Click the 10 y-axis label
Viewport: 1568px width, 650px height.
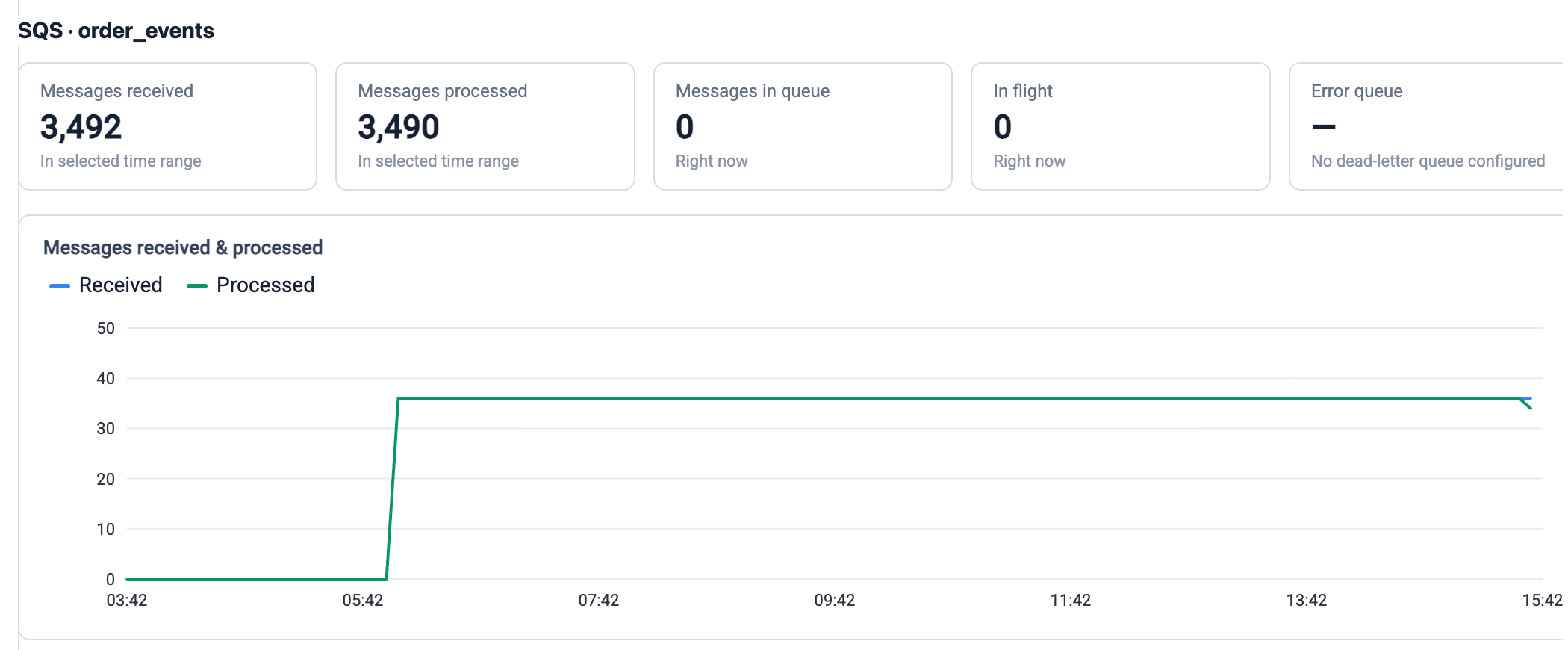(x=106, y=529)
